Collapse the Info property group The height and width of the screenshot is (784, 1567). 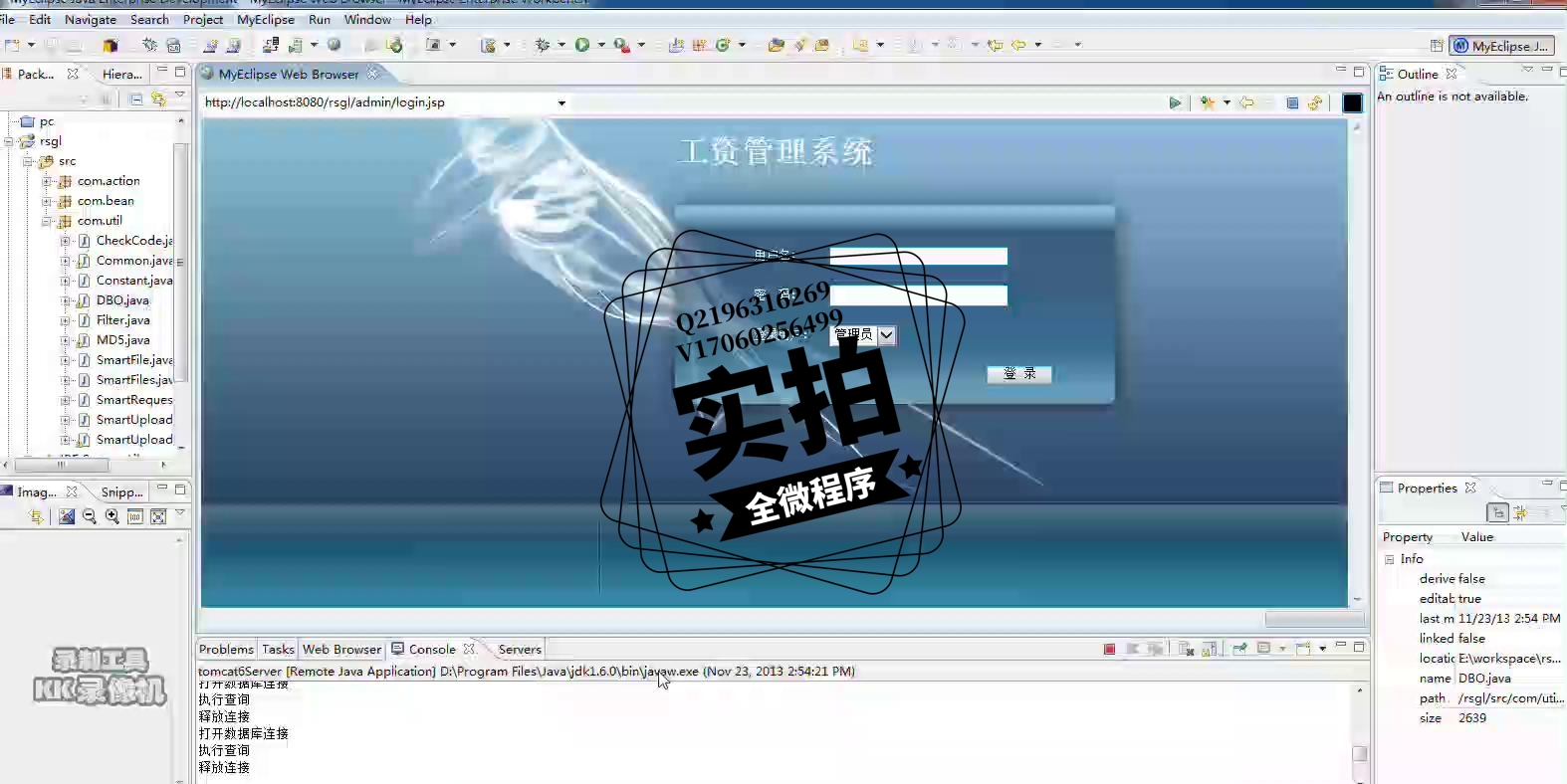point(1389,559)
